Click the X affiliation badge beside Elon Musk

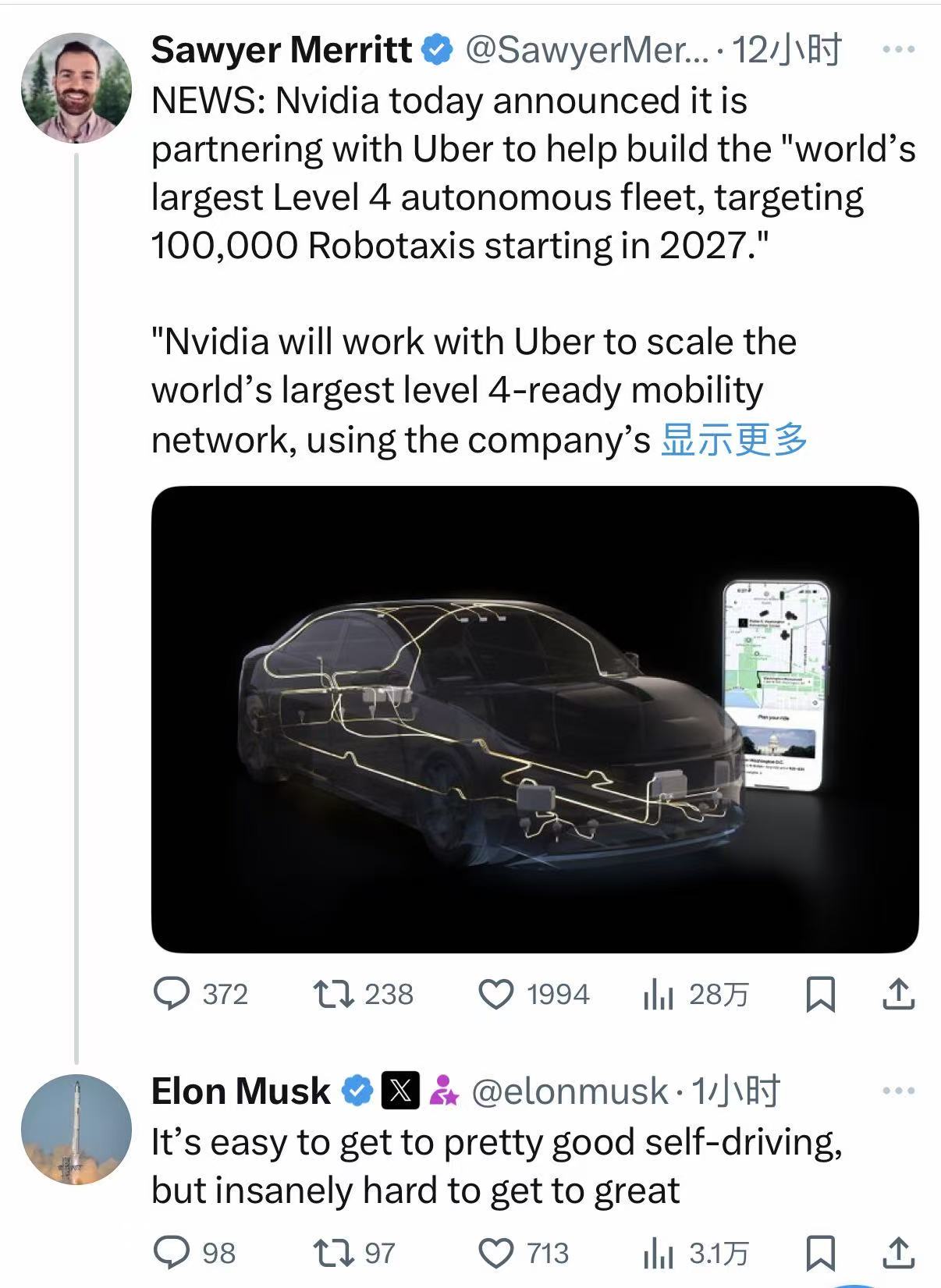(400, 1091)
